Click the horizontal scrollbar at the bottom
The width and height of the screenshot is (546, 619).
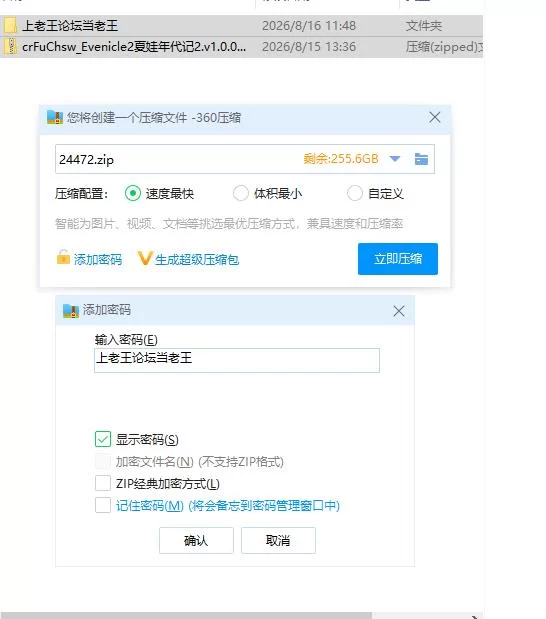186,616
